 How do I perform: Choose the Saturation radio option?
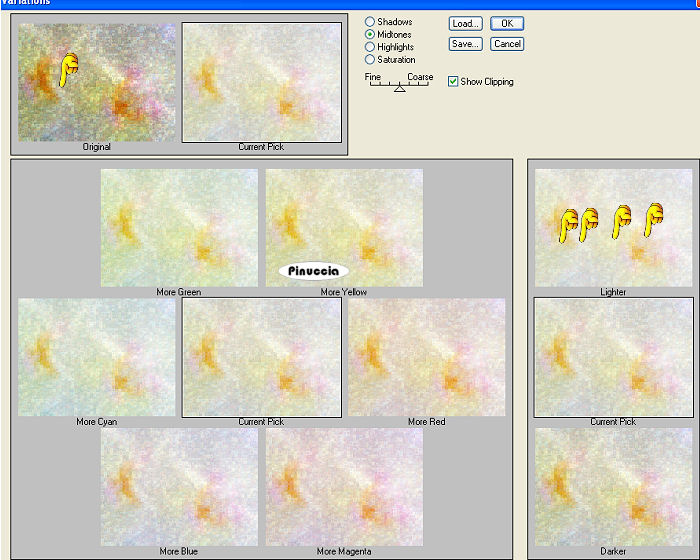tap(370, 59)
